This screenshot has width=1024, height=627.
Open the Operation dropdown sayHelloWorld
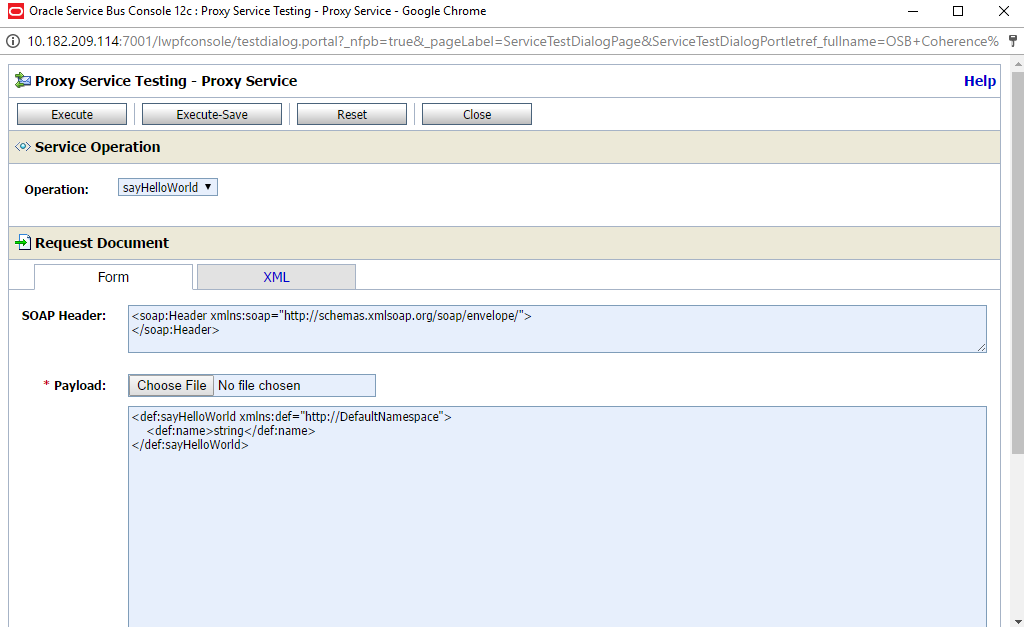(168, 187)
